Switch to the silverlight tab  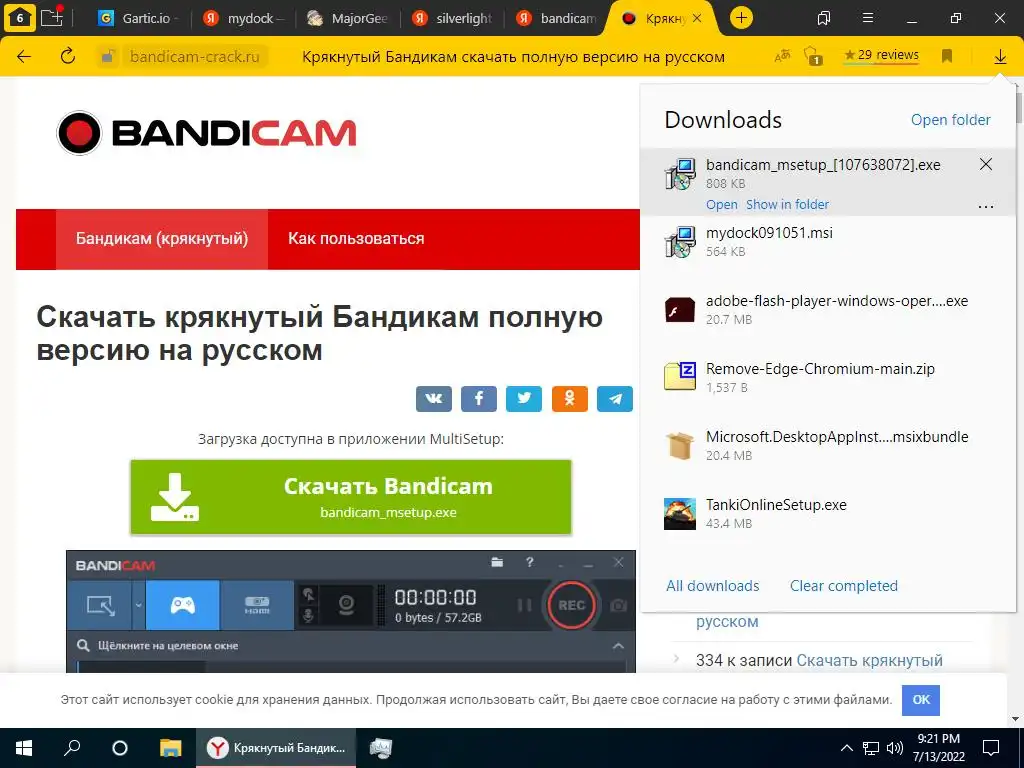click(x=452, y=18)
